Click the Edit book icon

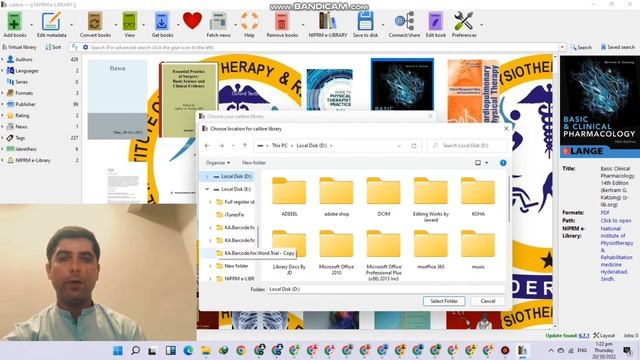coord(436,21)
